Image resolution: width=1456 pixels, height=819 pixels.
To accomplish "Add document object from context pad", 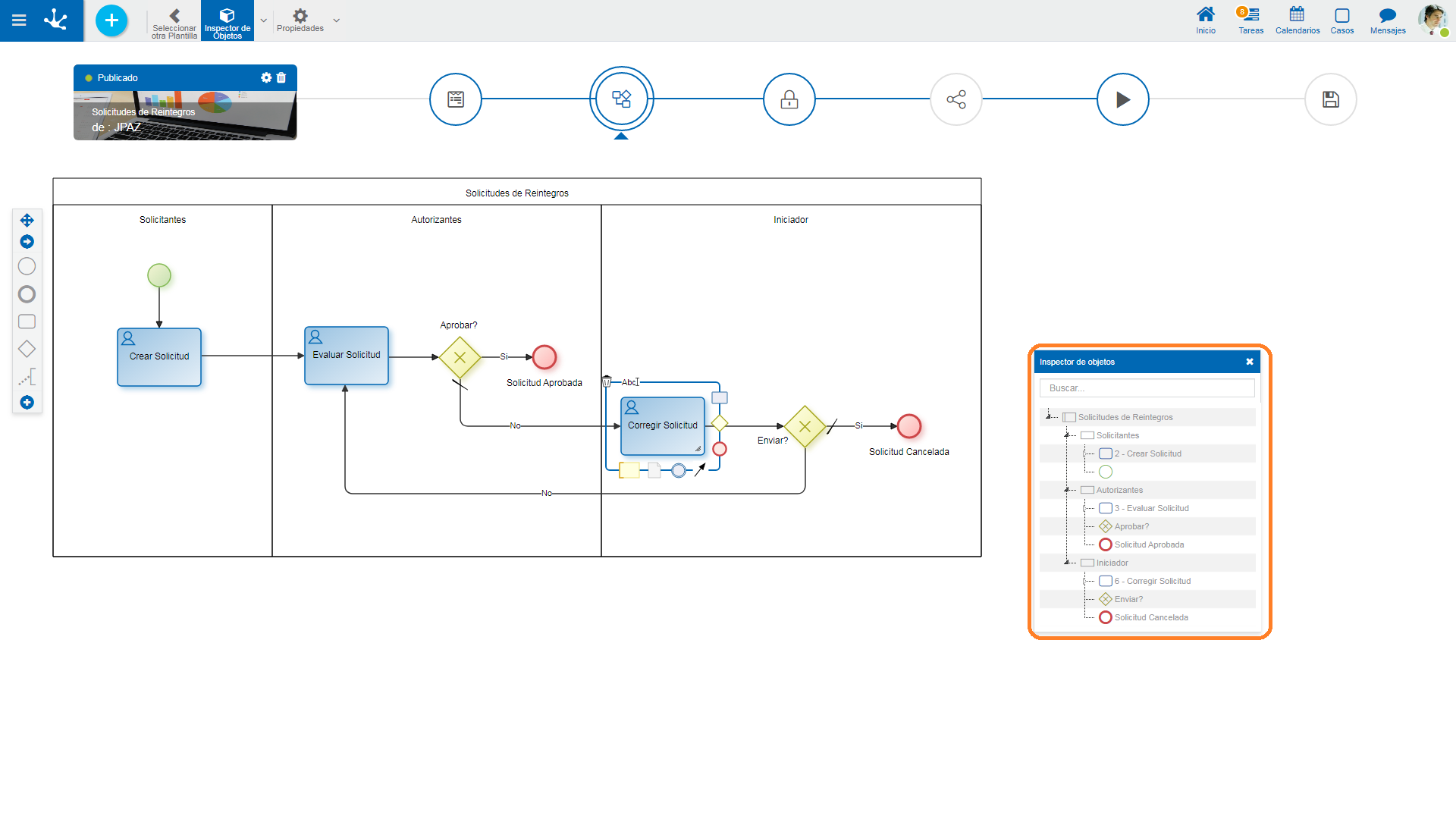I will point(654,470).
